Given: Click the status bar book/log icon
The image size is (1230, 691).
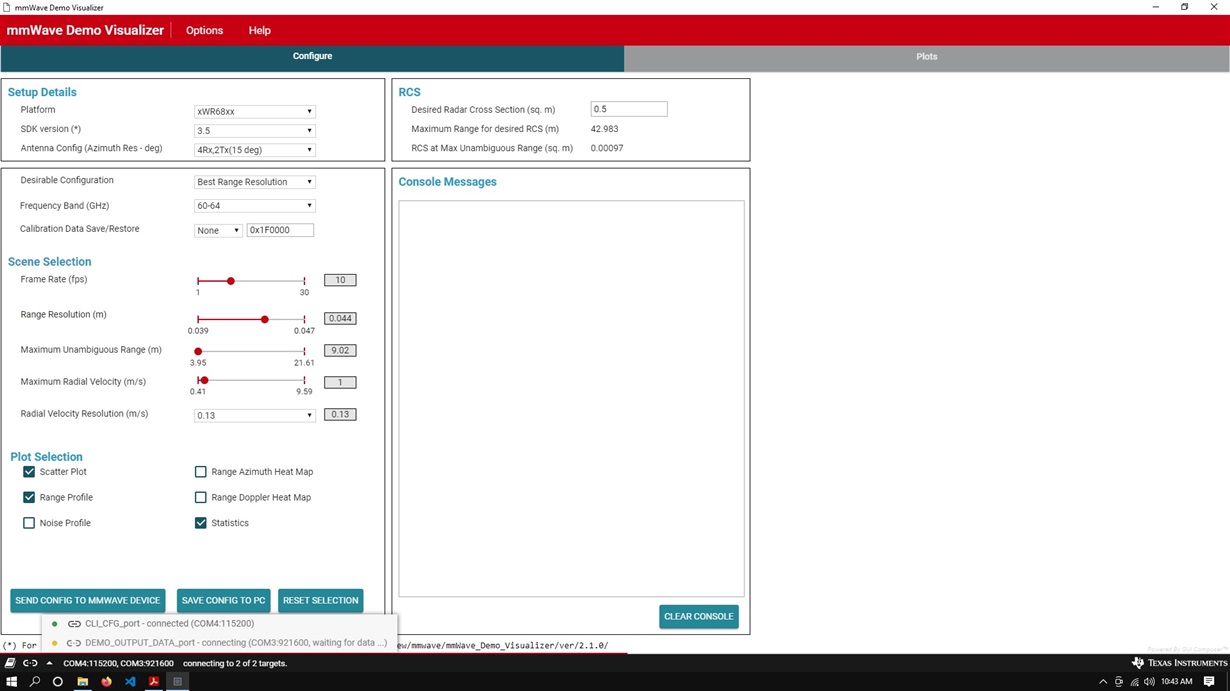Looking at the screenshot, I should pos(10,663).
